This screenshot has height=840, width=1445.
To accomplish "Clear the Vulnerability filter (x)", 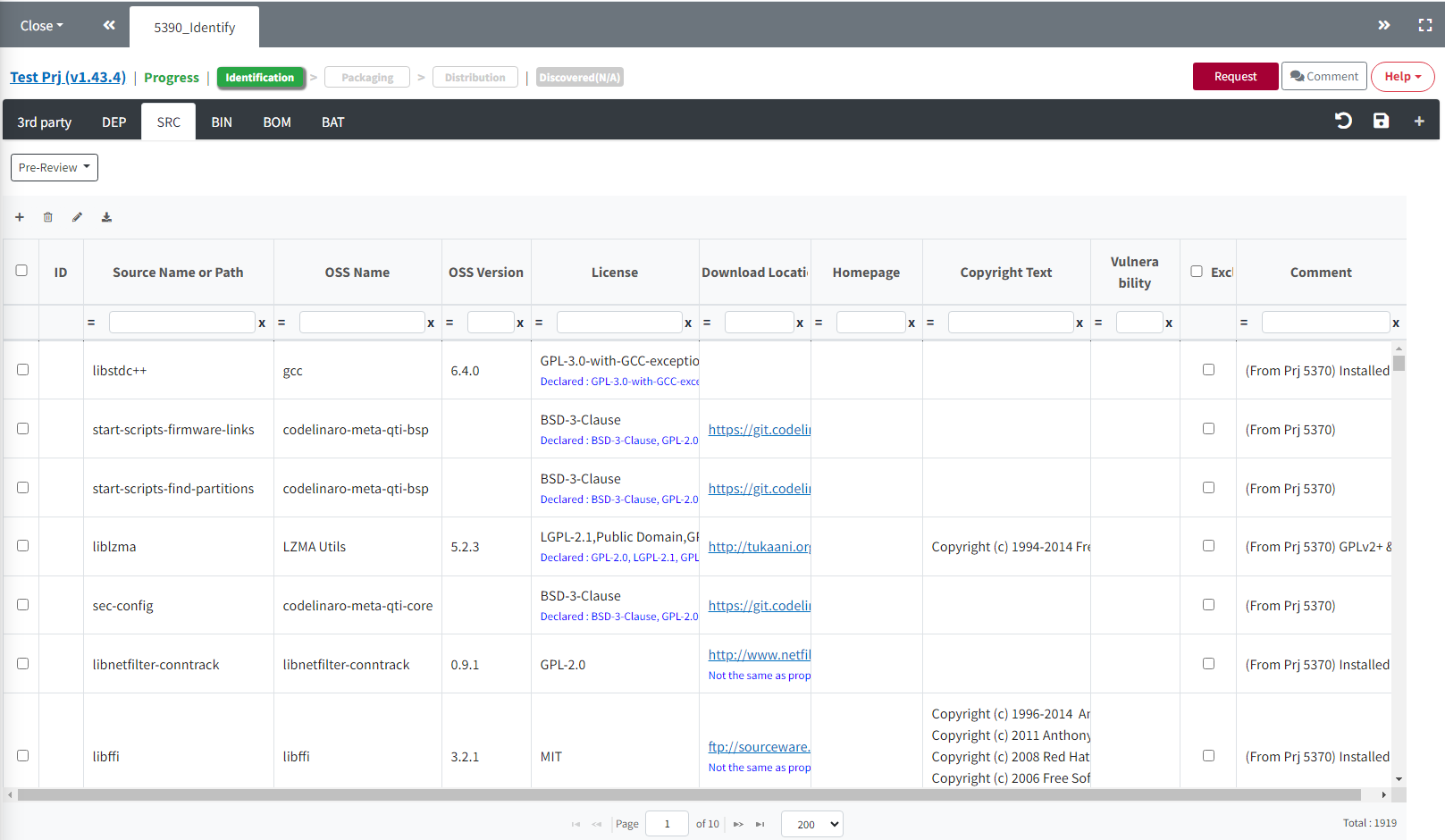I will (1169, 323).
